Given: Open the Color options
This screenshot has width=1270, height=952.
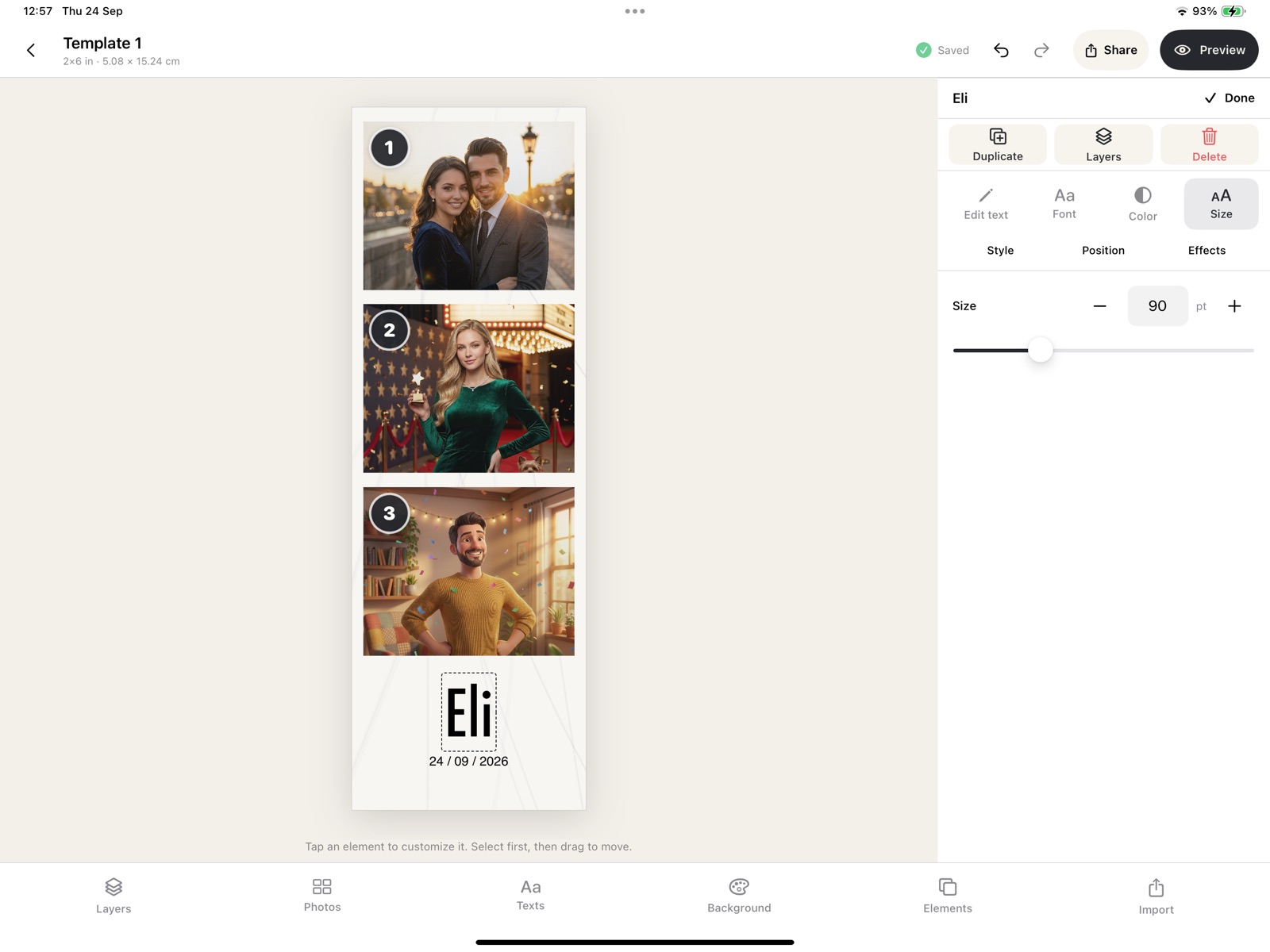Looking at the screenshot, I should click(1143, 204).
